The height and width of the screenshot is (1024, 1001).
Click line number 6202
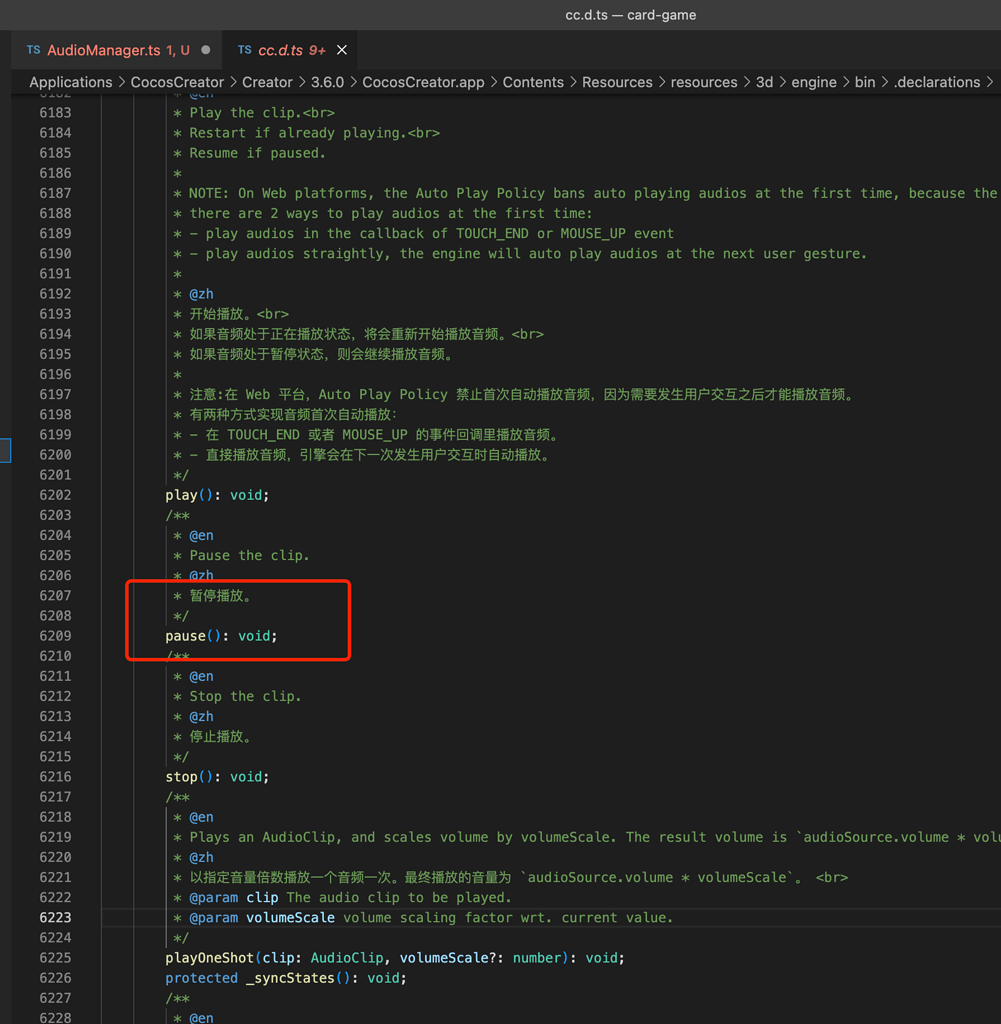tap(55, 495)
